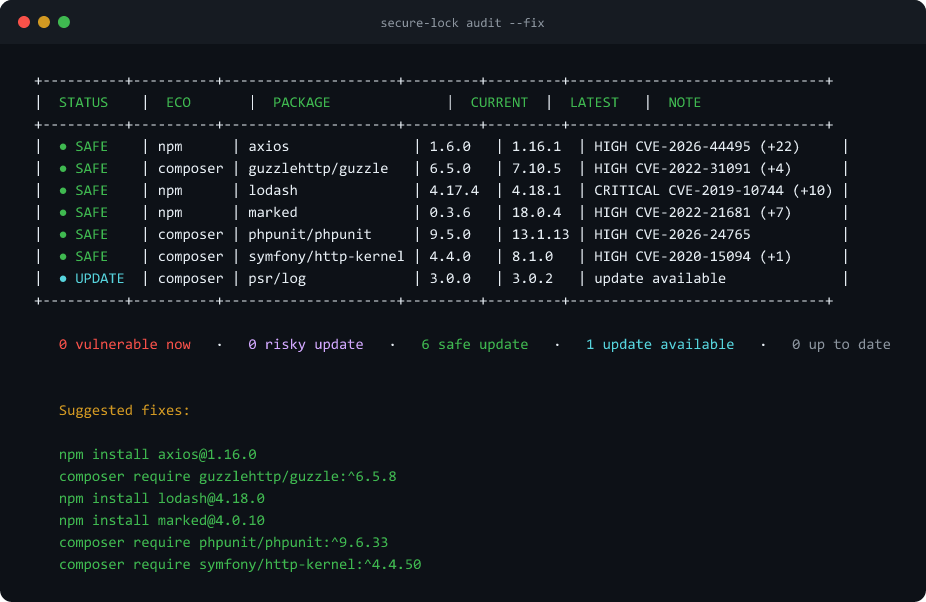Click the marked package name
Screen dimensions: 926x602
pyautogui.click(x=273, y=212)
